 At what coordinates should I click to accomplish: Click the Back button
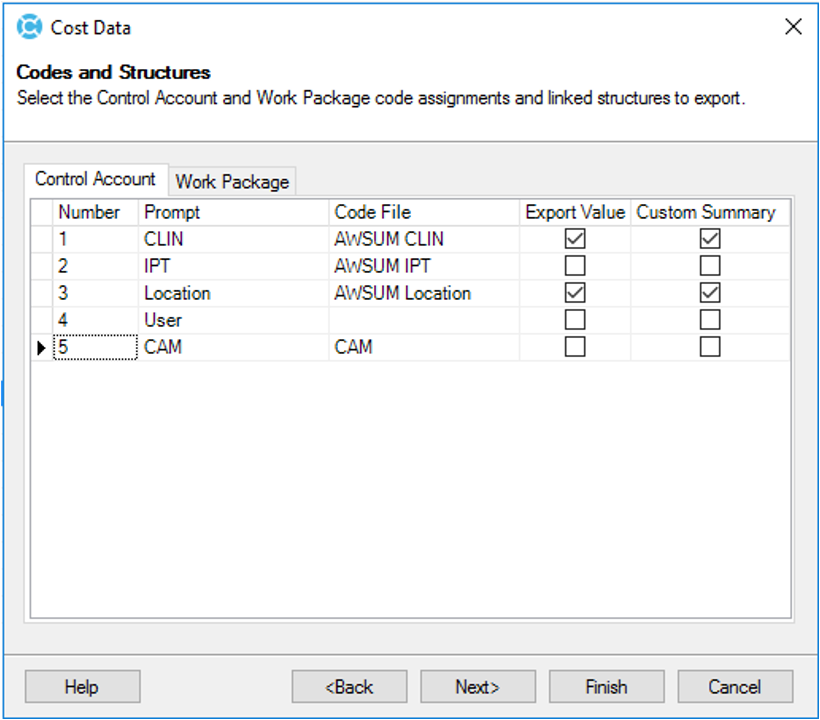[348, 687]
